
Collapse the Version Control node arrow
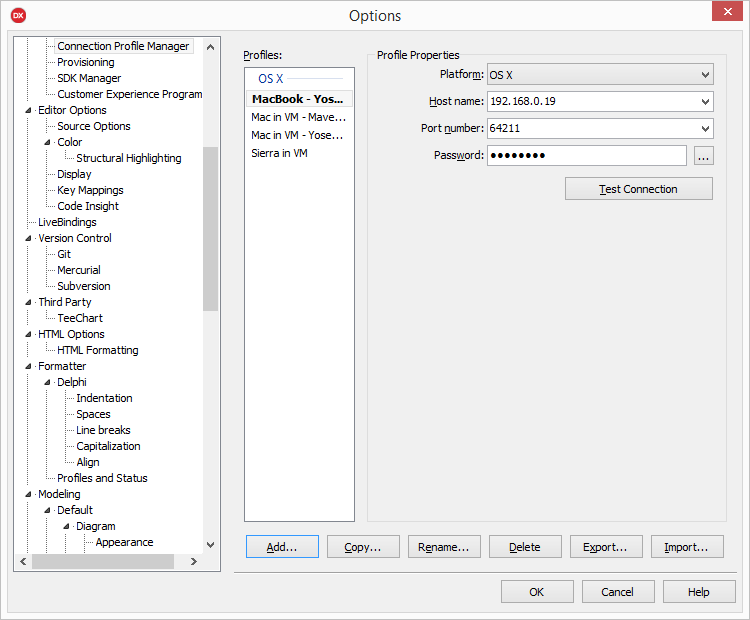(28, 238)
